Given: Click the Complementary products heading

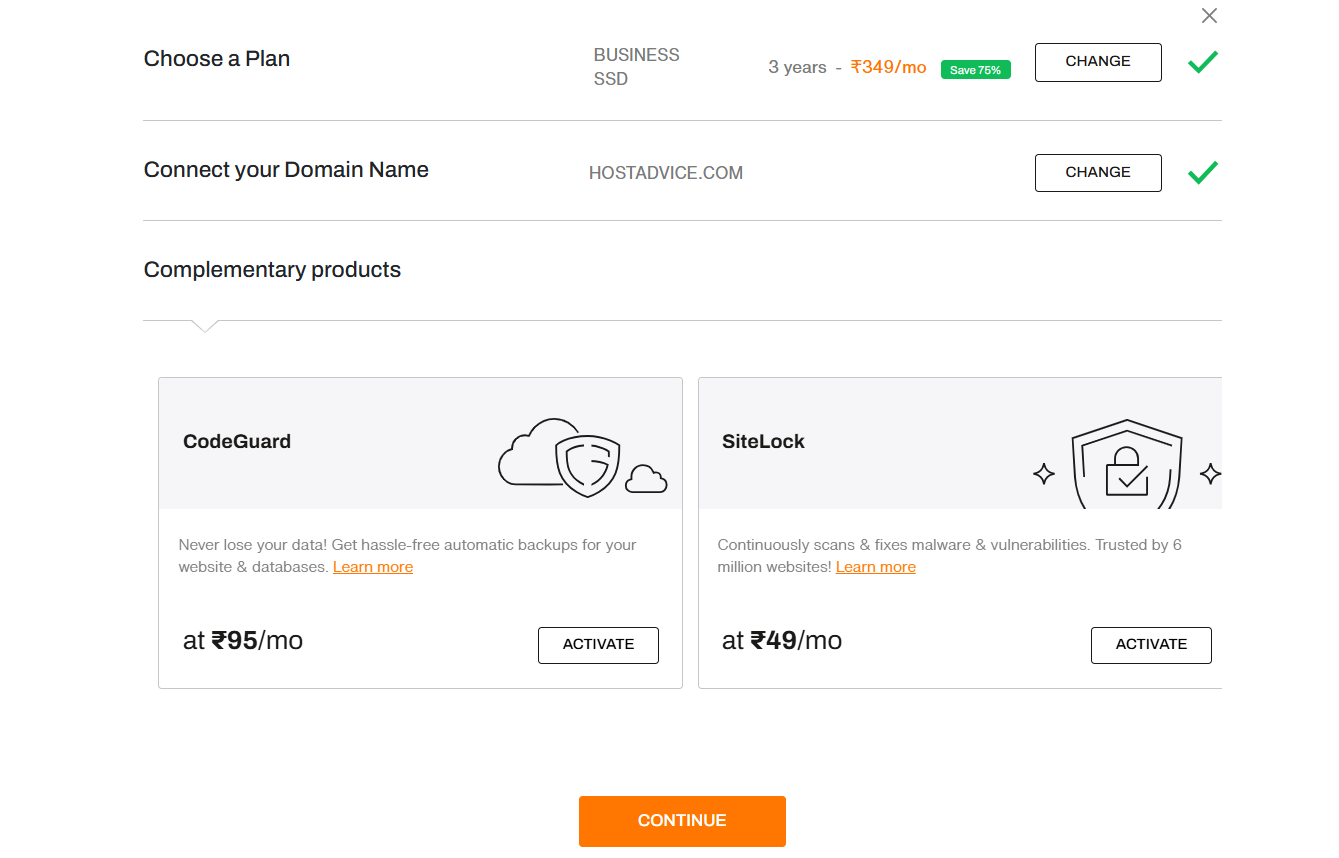Looking at the screenshot, I should click(272, 270).
